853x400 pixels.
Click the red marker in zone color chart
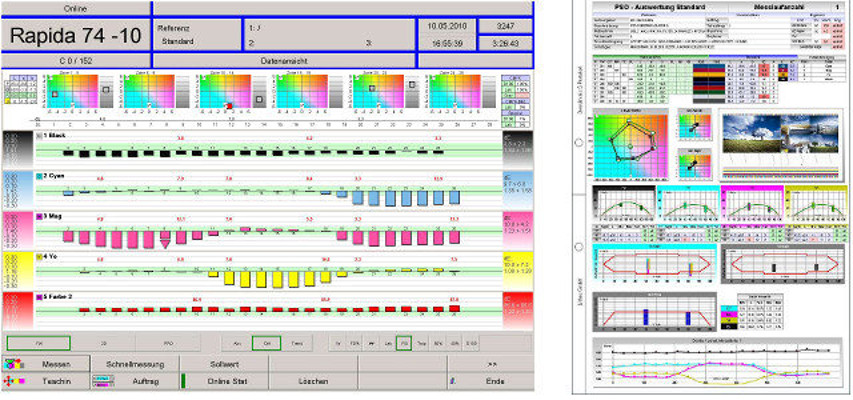(x=228, y=105)
